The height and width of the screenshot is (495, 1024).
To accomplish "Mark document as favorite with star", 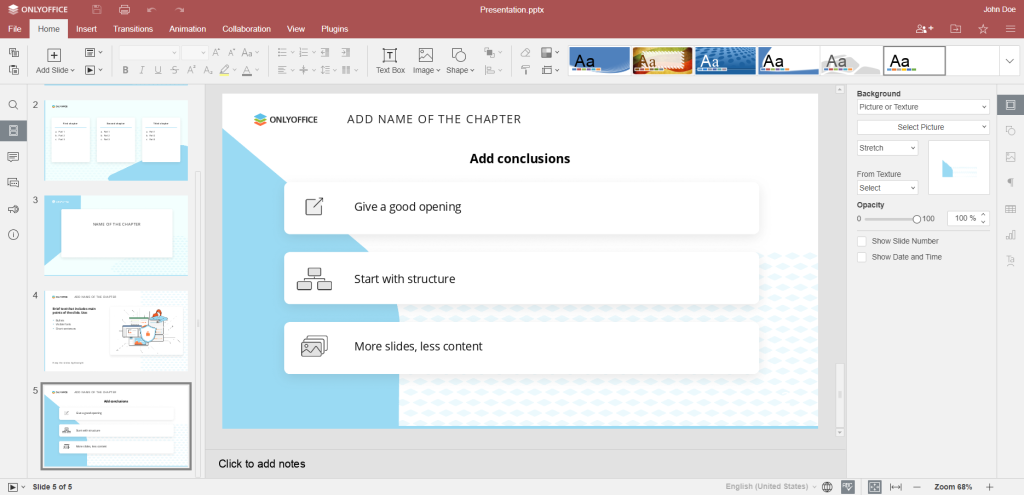I will point(983,29).
